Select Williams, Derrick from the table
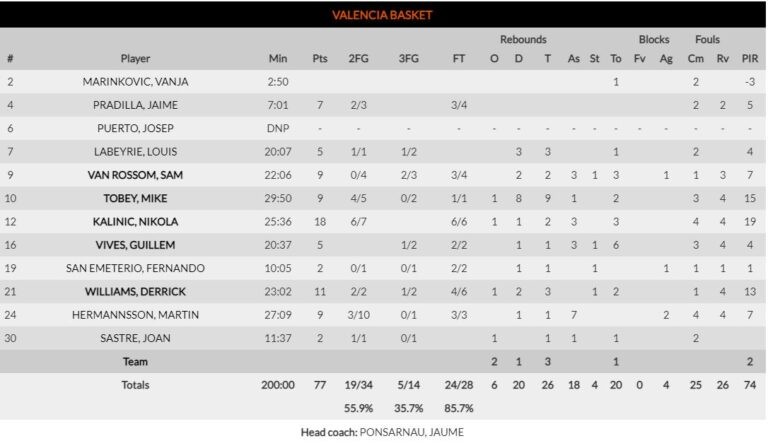Viewport: 768px width, 448px height. [135, 291]
